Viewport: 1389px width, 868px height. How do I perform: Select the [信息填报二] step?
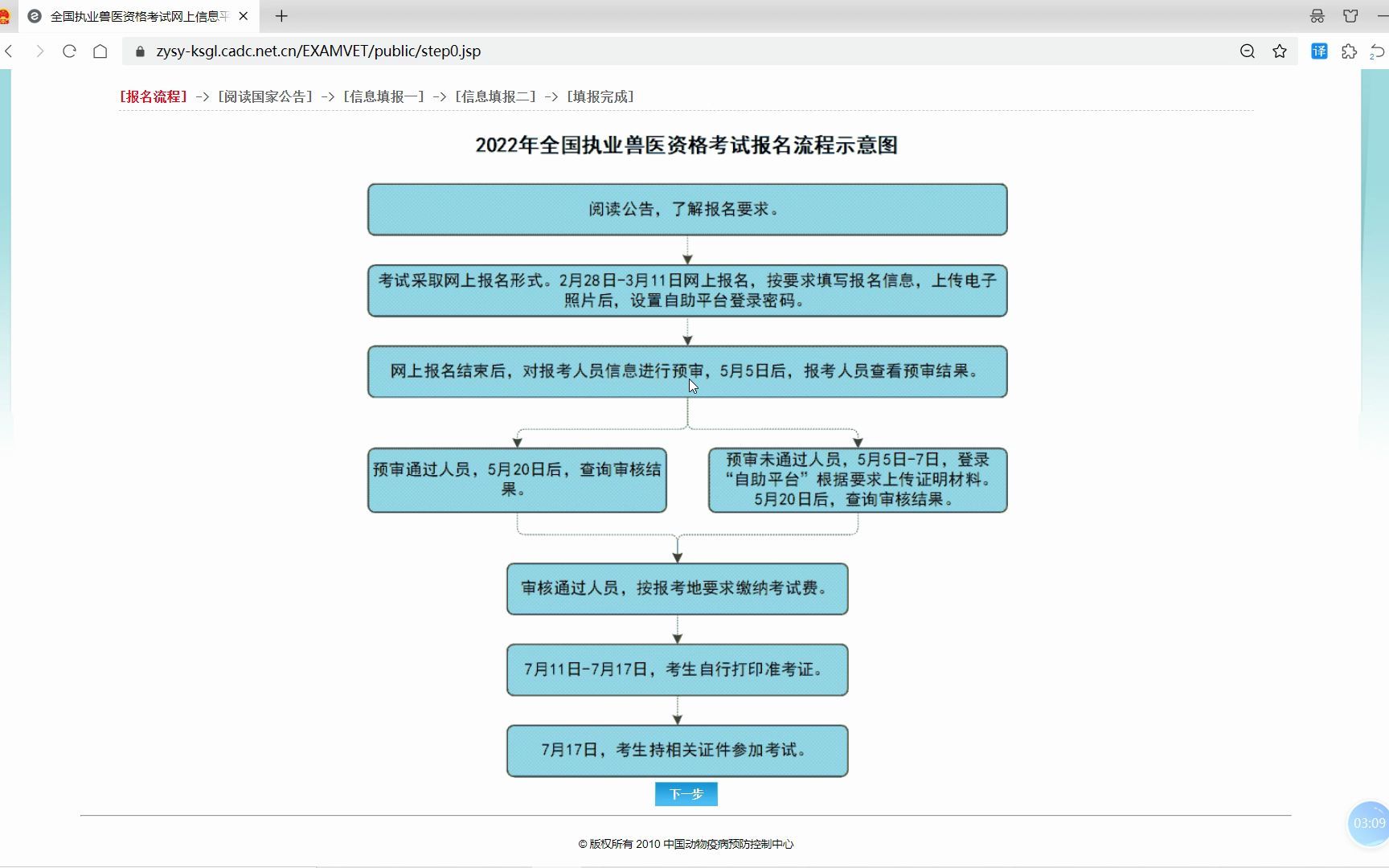tap(495, 96)
